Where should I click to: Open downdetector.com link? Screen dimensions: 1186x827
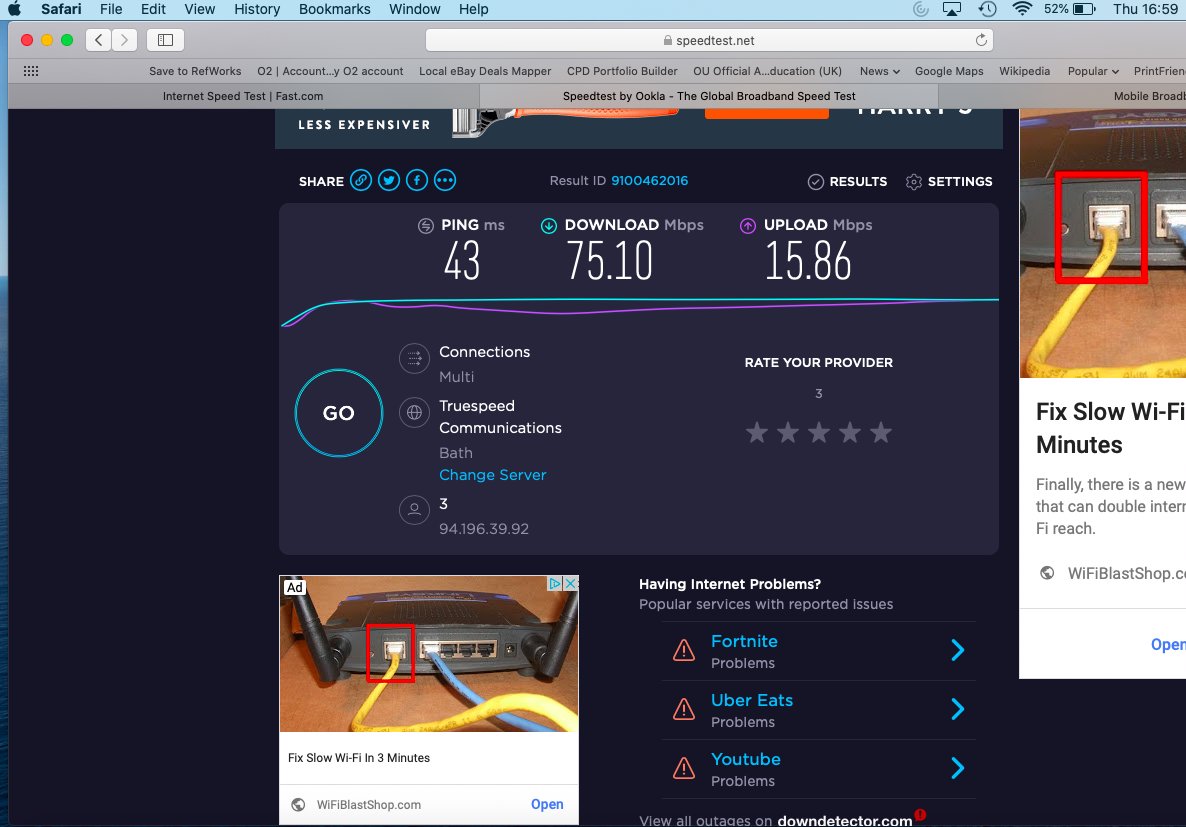(x=845, y=820)
